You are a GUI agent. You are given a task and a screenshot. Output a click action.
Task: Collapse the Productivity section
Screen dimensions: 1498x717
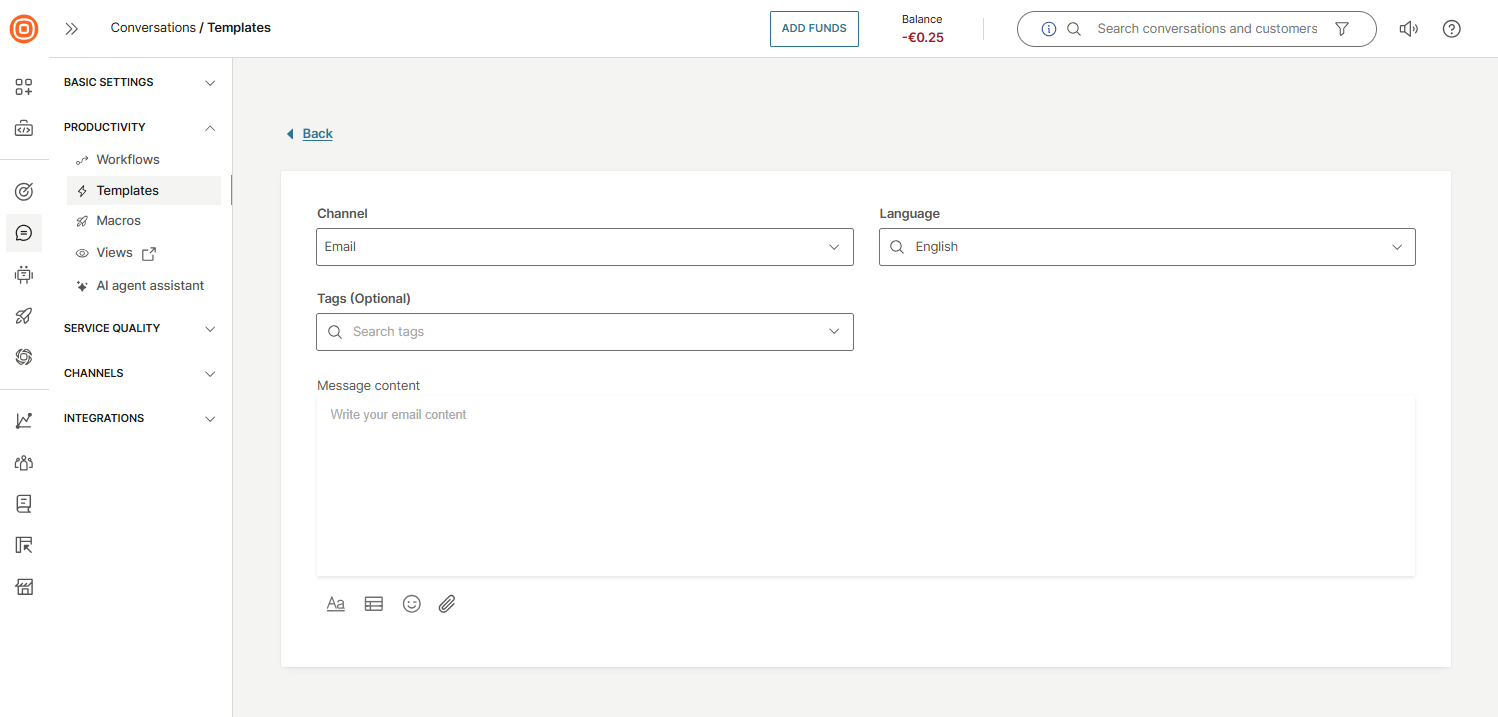(x=140, y=128)
